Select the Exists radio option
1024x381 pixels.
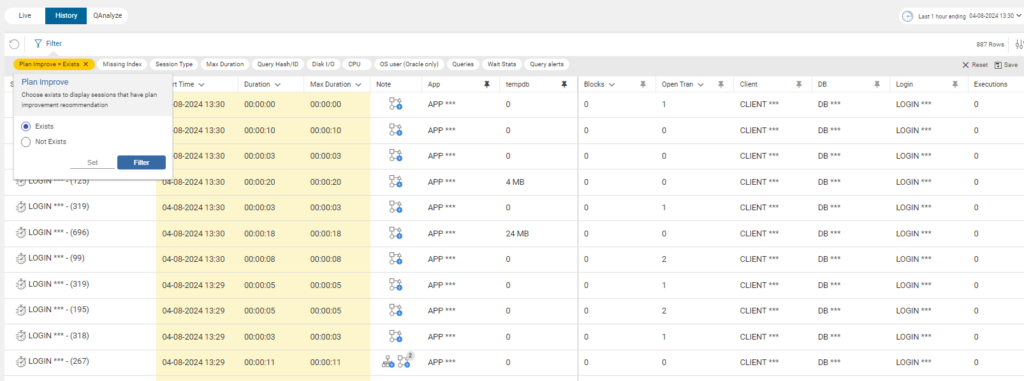pyautogui.click(x=27, y=125)
